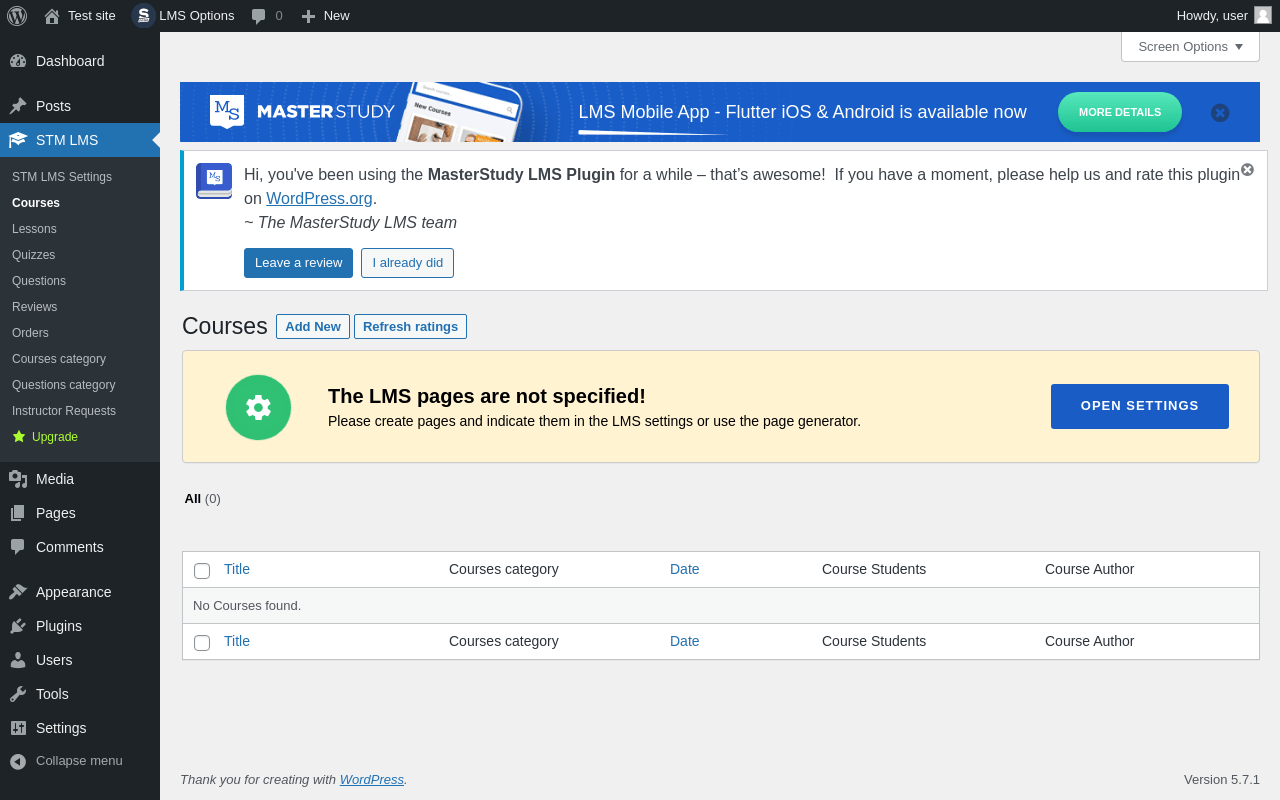Expand the Screen Options panel

click(1190, 46)
